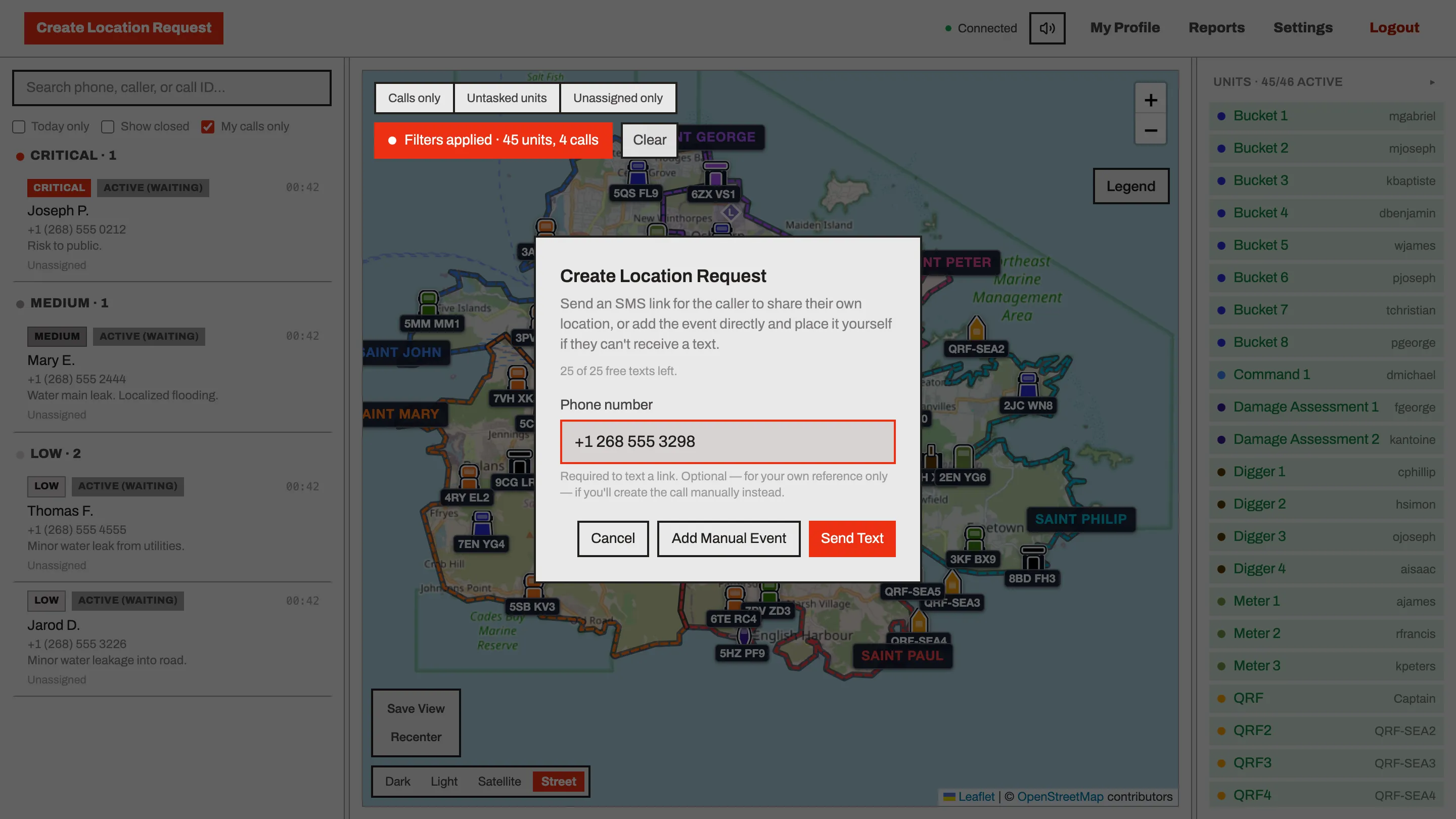Image resolution: width=1456 pixels, height=819 pixels.
Task: Select the 2EN YG6 unit marker
Action: tap(962, 466)
